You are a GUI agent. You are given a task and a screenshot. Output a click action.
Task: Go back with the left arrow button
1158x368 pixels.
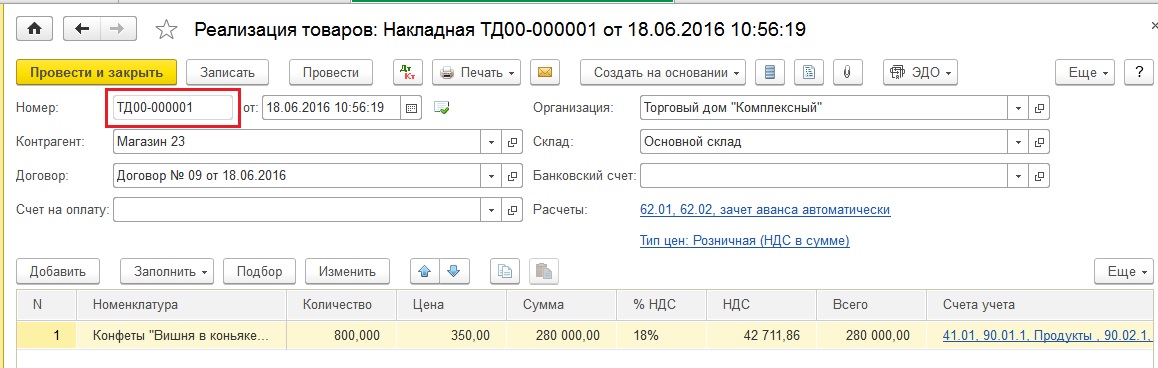coord(82,29)
